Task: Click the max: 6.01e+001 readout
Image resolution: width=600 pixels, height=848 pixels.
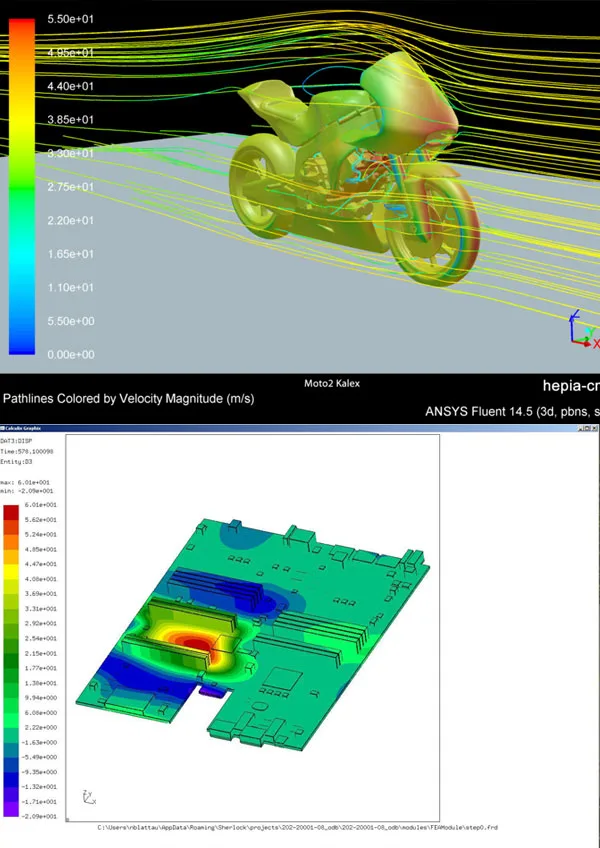Action: 27,482
